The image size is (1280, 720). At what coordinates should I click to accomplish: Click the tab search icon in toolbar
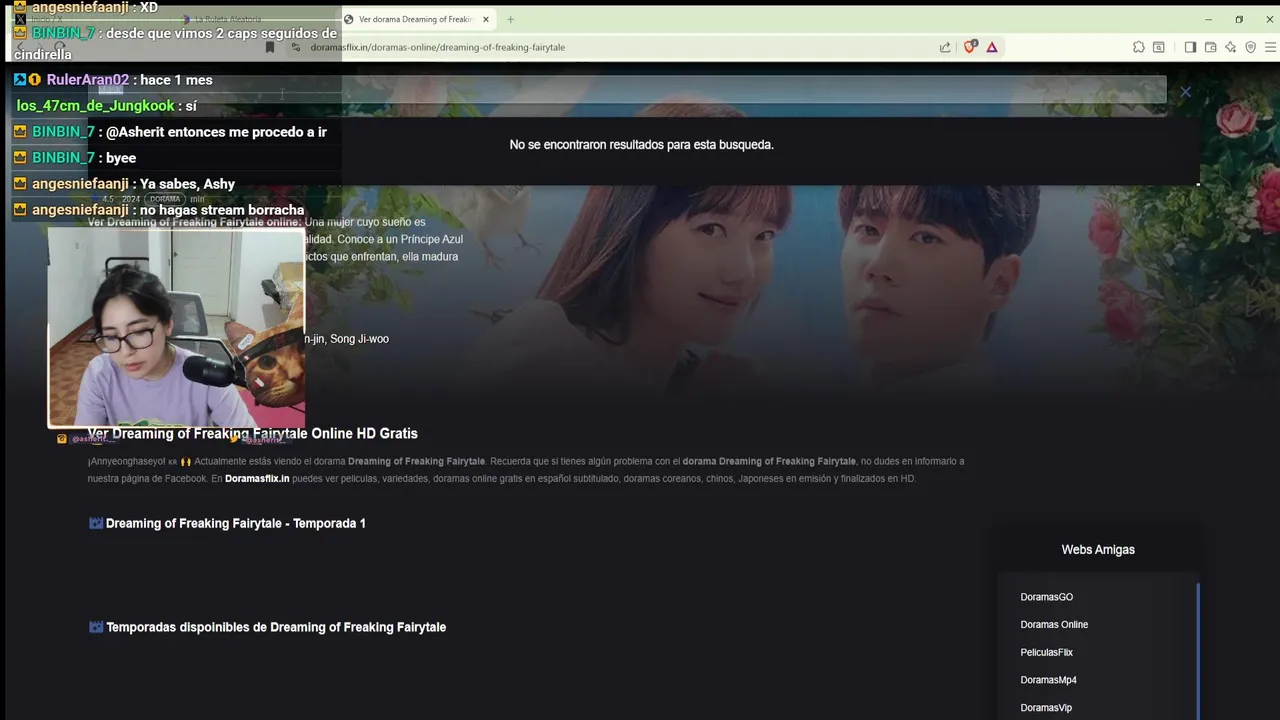[x=1158, y=47]
